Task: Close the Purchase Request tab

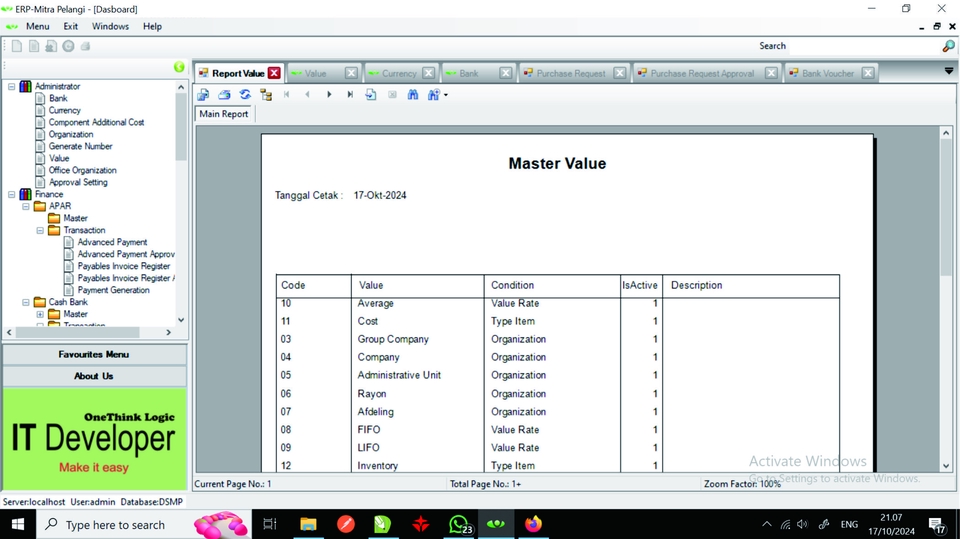Action: coord(620,73)
